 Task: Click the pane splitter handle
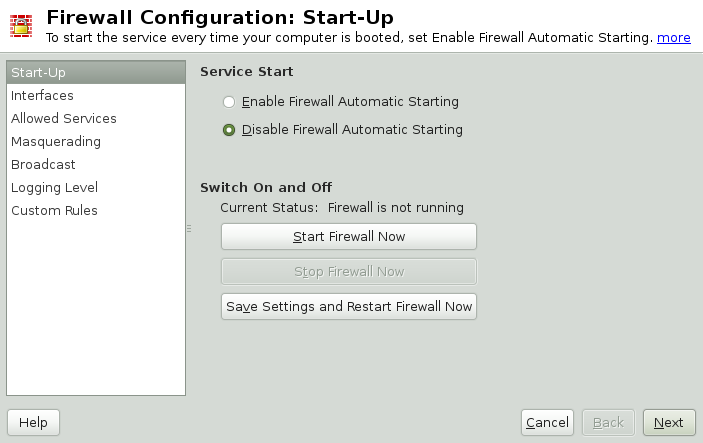coord(189,229)
